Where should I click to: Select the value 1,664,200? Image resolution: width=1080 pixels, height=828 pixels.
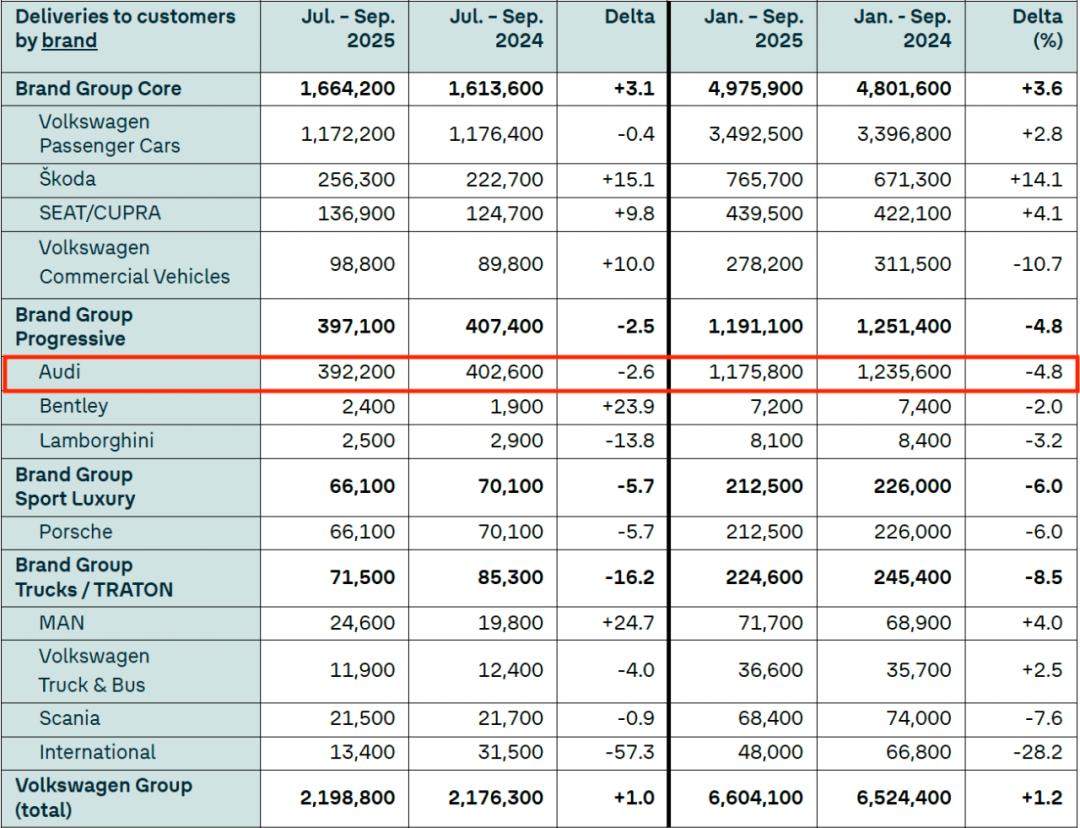click(348, 89)
